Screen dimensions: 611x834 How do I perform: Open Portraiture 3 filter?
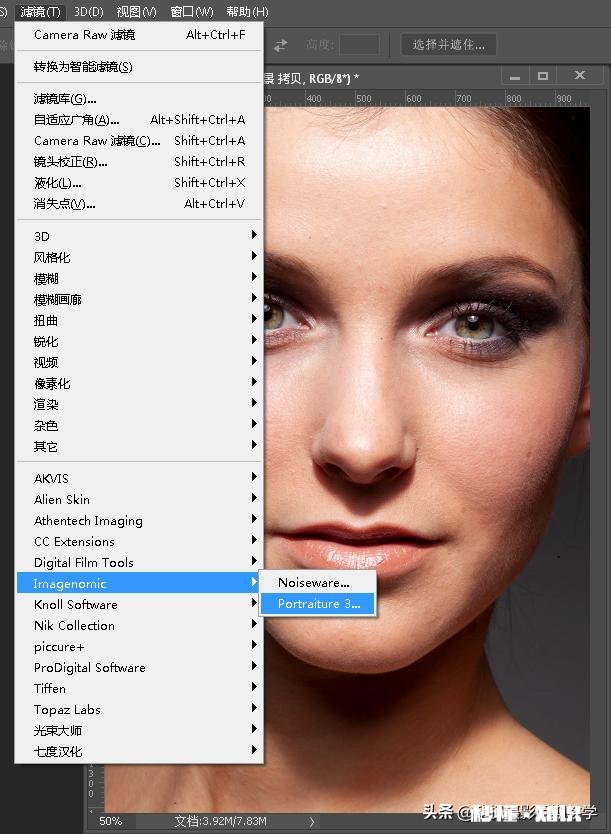pos(318,604)
